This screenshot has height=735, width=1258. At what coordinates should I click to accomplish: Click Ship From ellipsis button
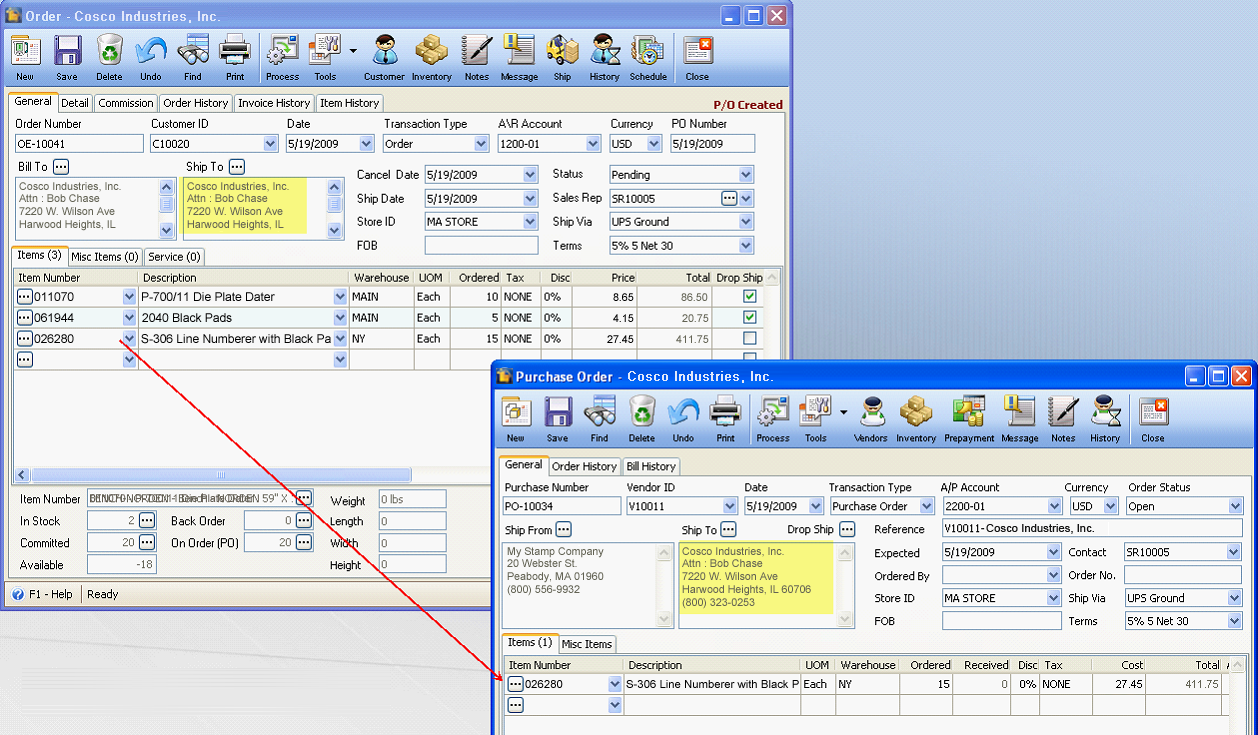[x=564, y=530]
